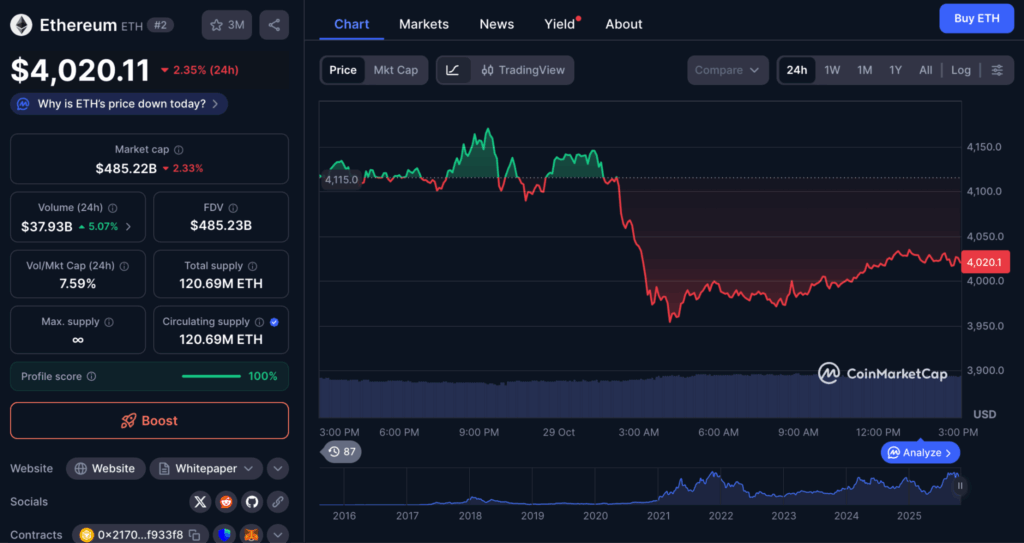The width and height of the screenshot is (1024, 543).
Task: Select the 1Y time range
Action: coord(895,70)
